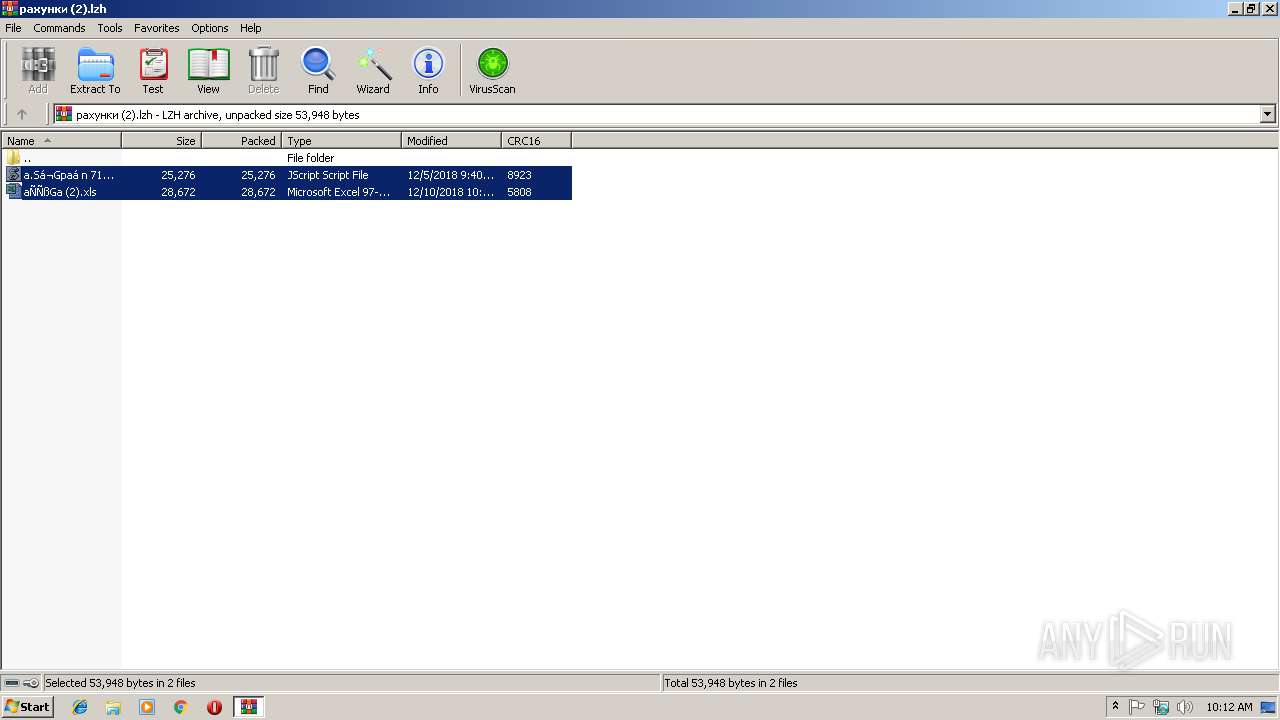Launch Internet Explorer from taskbar
This screenshot has width=1280, height=720.
(80, 707)
